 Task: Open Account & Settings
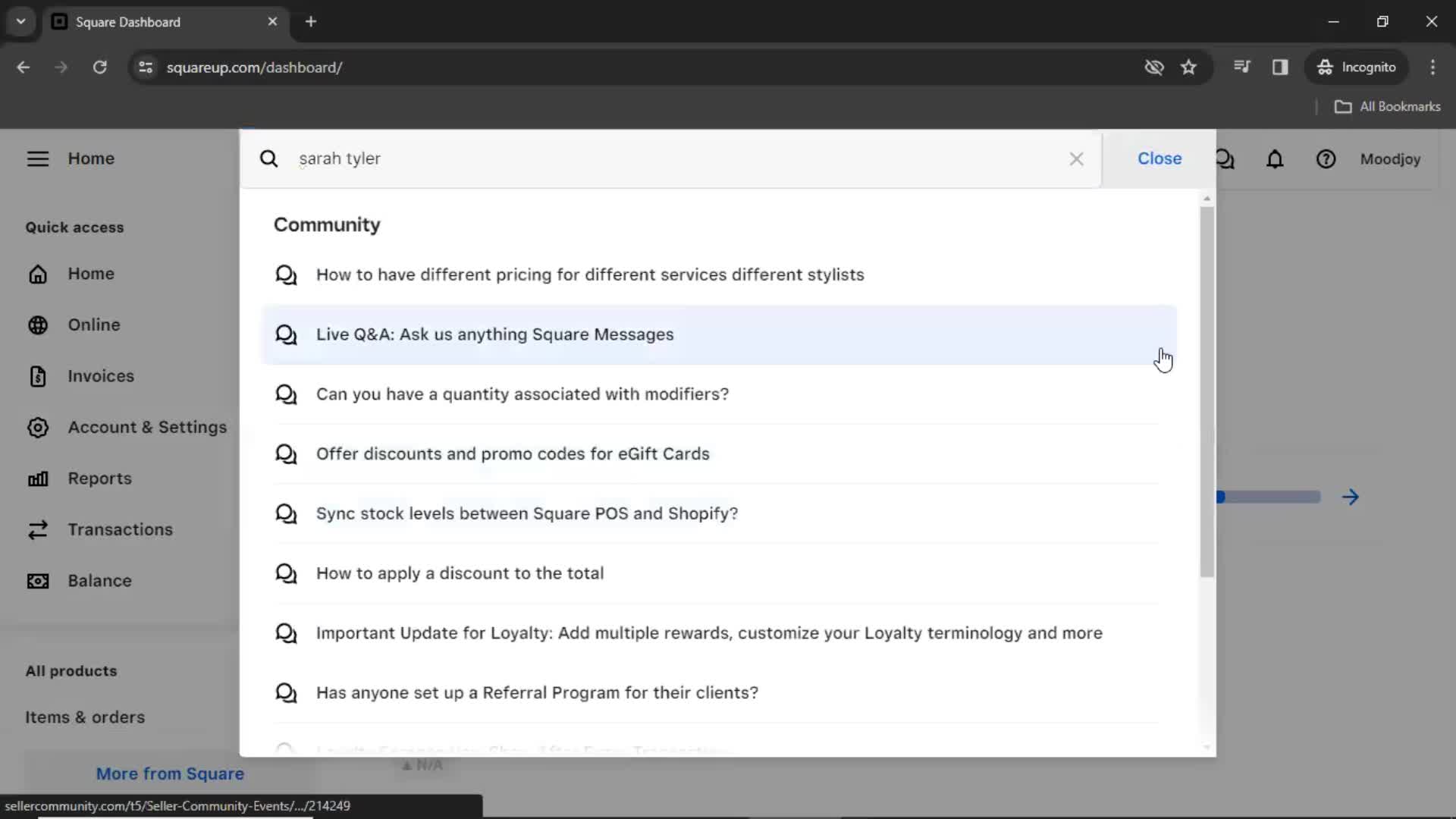click(x=147, y=427)
